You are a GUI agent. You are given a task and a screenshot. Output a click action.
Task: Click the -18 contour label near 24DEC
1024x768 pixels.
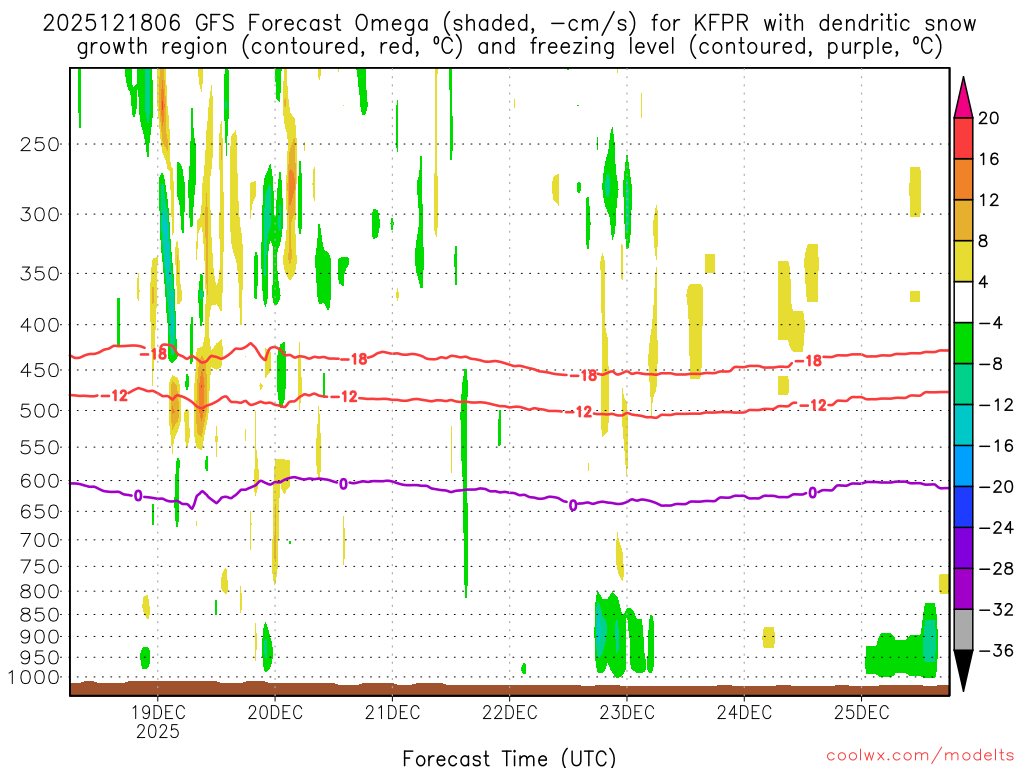(808, 360)
